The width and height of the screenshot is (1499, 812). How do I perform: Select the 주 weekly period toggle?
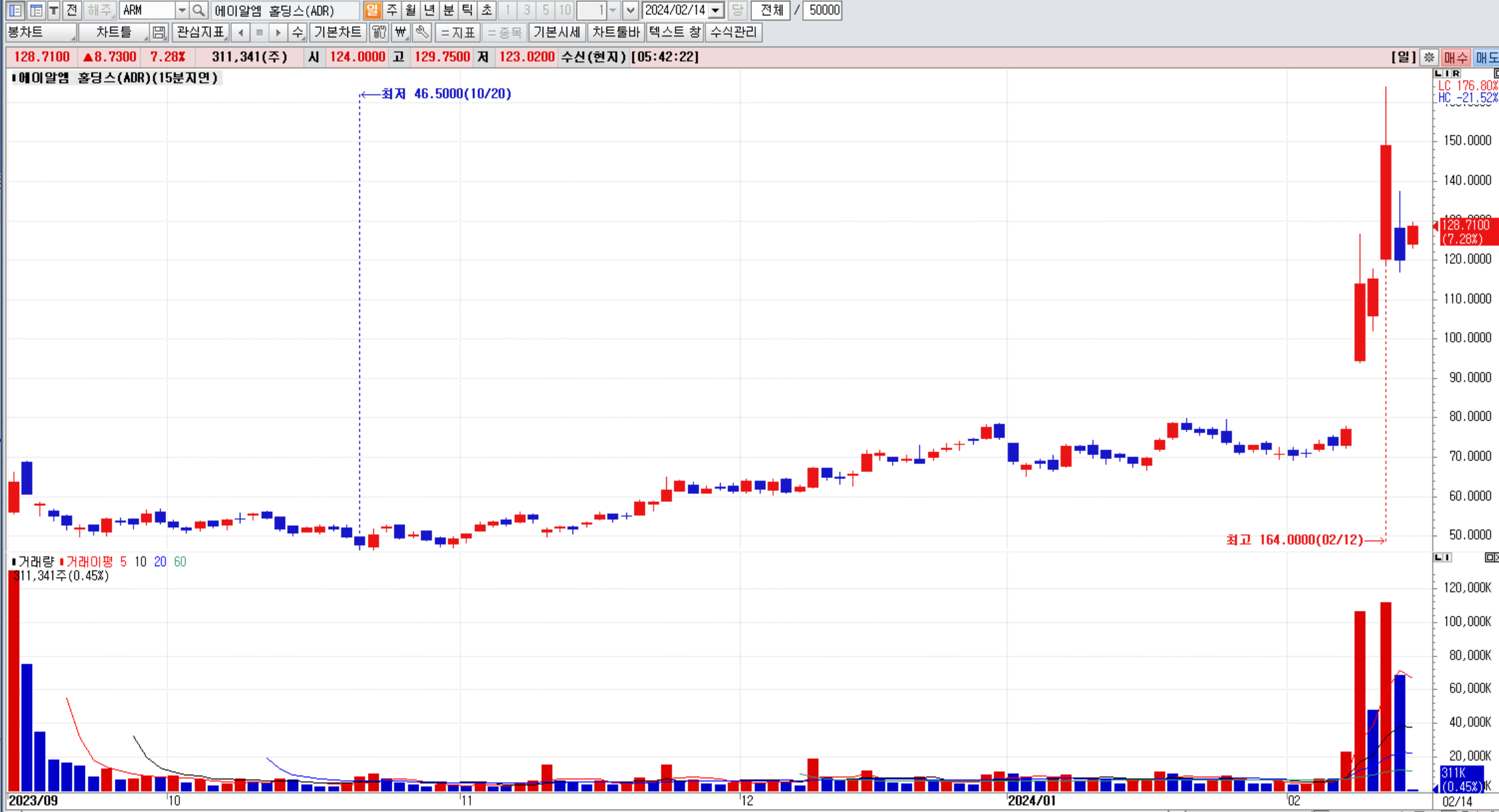pos(392,10)
